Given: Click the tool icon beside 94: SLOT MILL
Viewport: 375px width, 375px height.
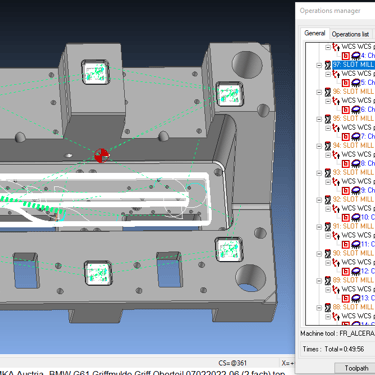Looking at the screenshot, I should pyautogui.click(x=328, y=146).
